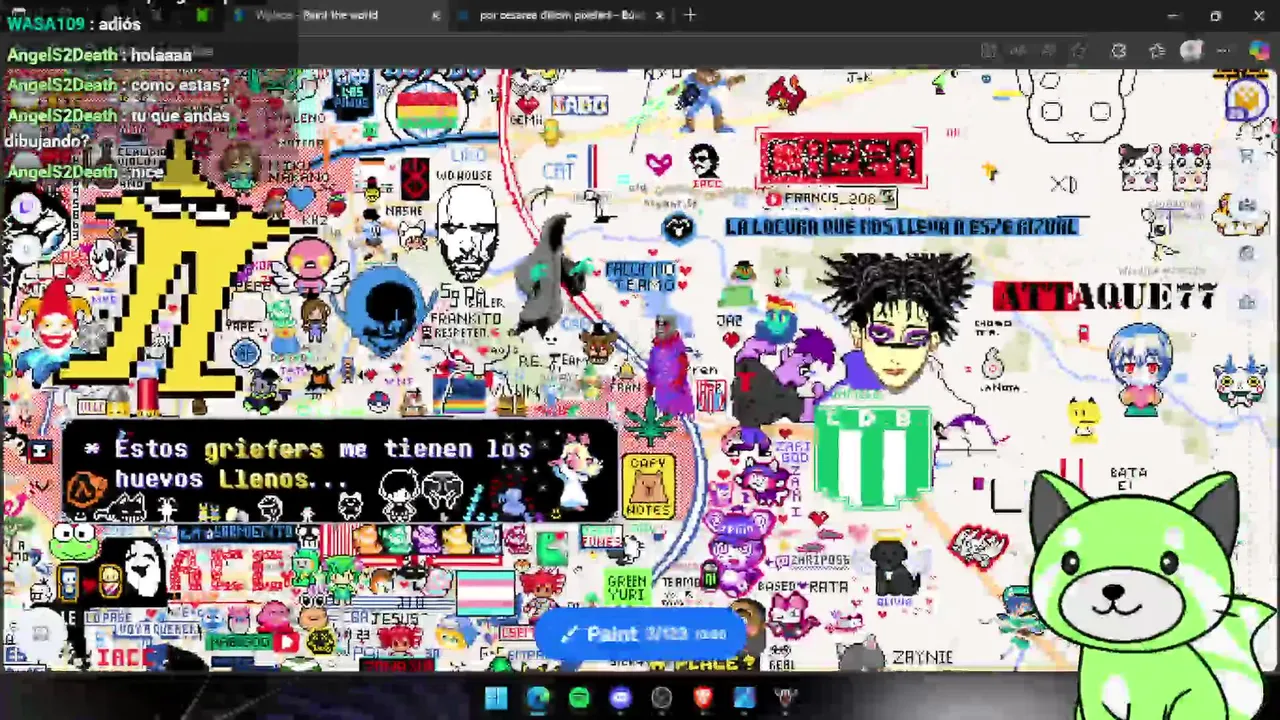Open a new browser tab with plus
Viewport: 1280px width, 720px height.
click(x=690, y=15)
